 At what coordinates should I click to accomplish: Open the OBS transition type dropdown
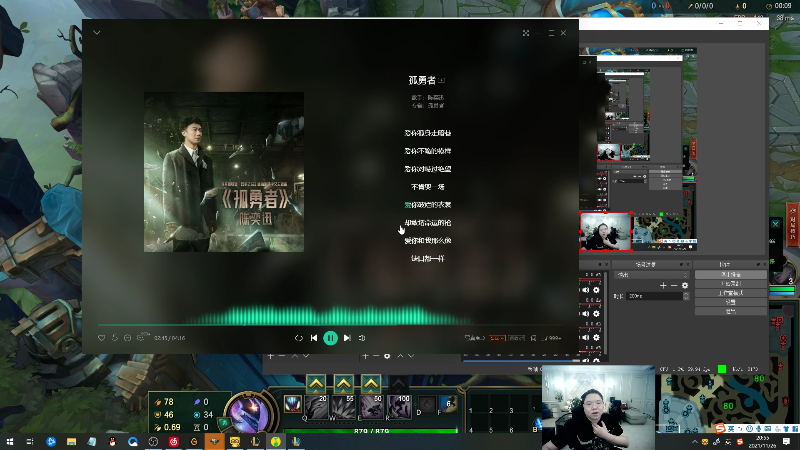click(652, 274)
